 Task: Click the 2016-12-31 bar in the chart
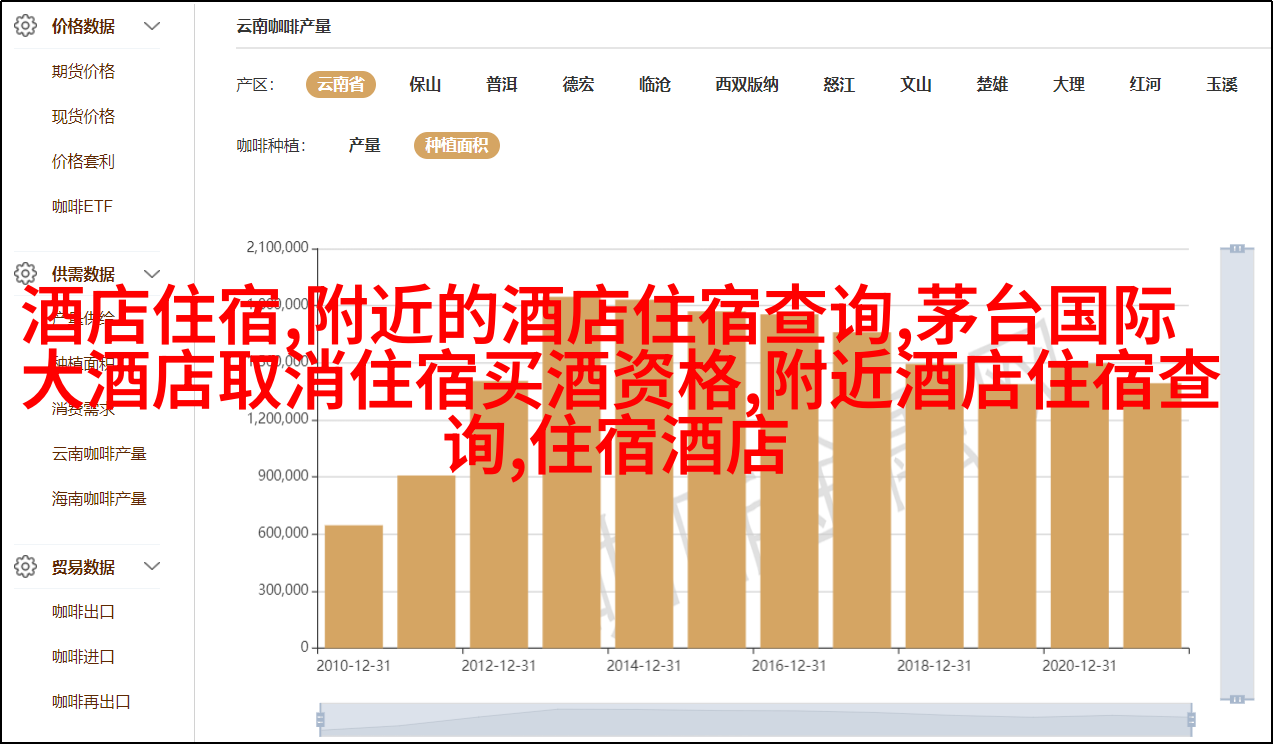789,481
